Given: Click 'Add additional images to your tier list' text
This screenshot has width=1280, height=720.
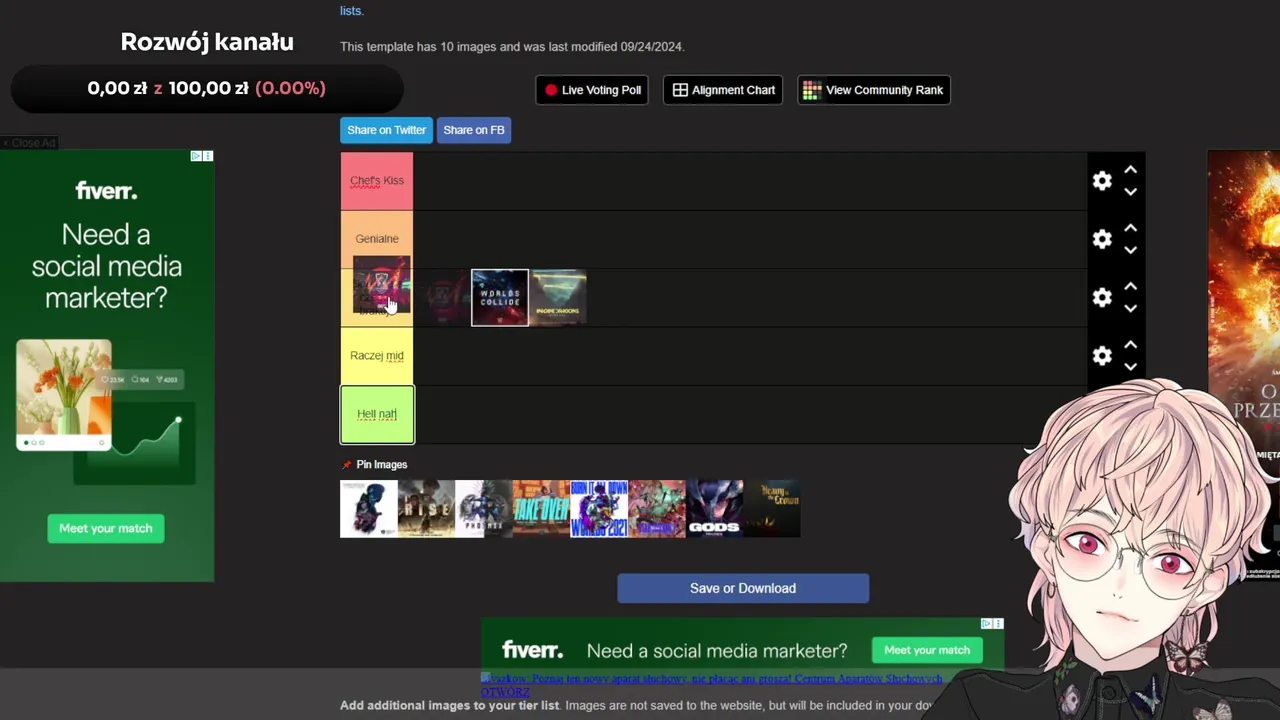Looking at the screenshot, I should (x=450, y=706).
